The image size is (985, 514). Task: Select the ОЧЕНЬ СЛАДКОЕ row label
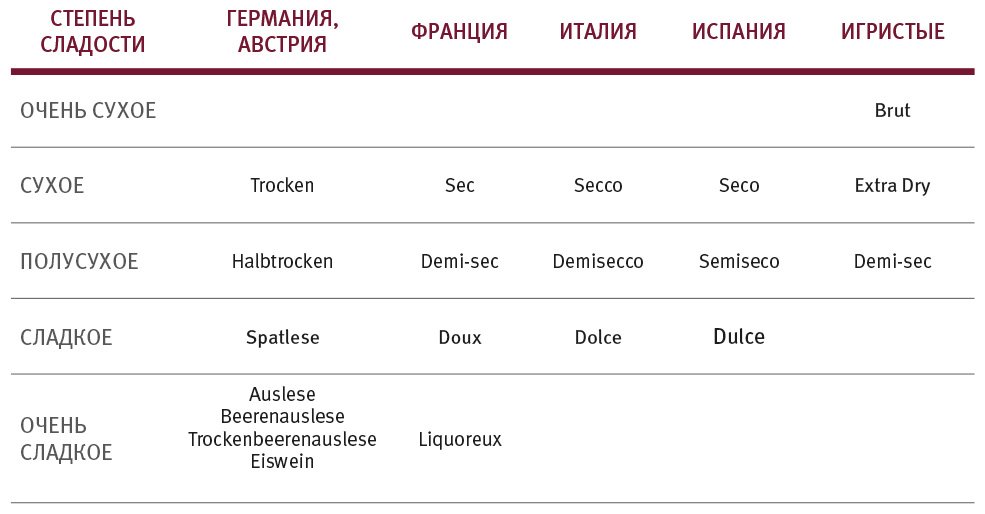66,439
